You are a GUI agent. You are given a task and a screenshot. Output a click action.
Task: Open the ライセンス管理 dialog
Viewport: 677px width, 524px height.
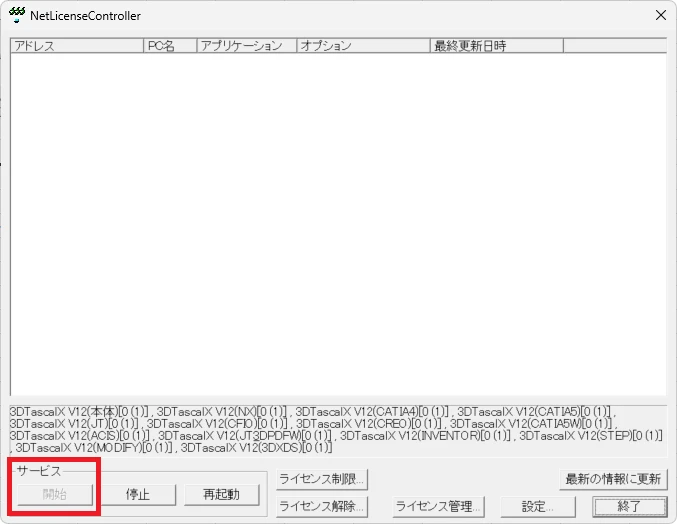pos(439,507)
